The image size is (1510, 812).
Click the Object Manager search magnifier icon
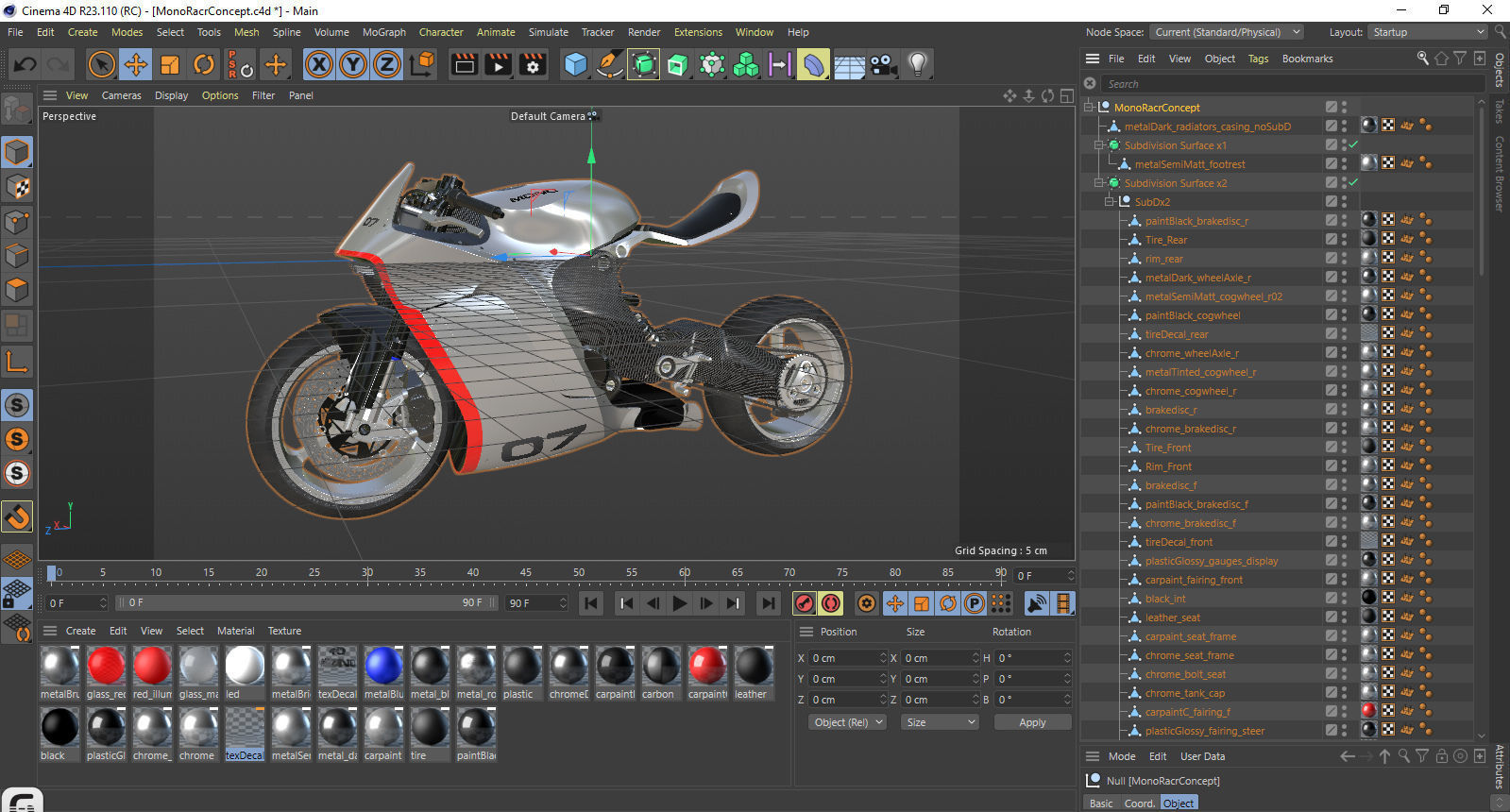[x=1423, y=59]
